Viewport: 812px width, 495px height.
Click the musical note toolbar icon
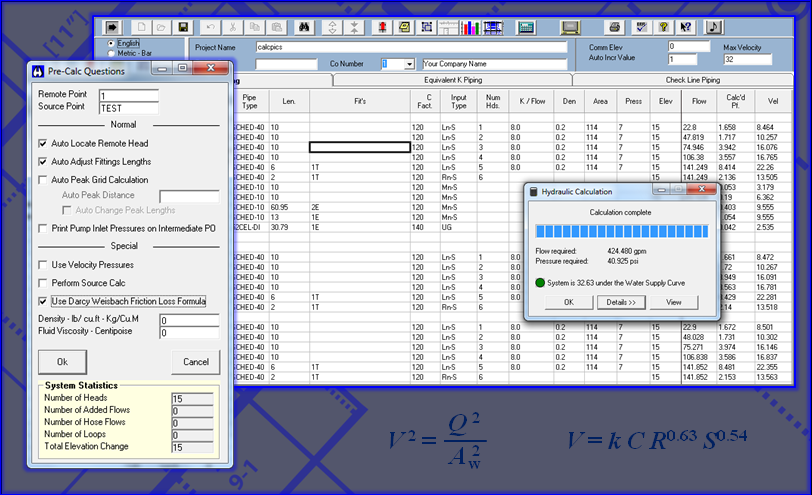(x=714, y=26)
